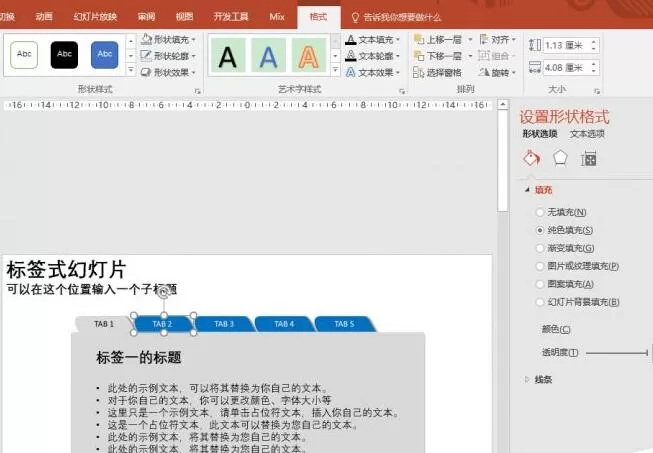Click the shape height 1.13 厘米 field

[x=571, y=45]
